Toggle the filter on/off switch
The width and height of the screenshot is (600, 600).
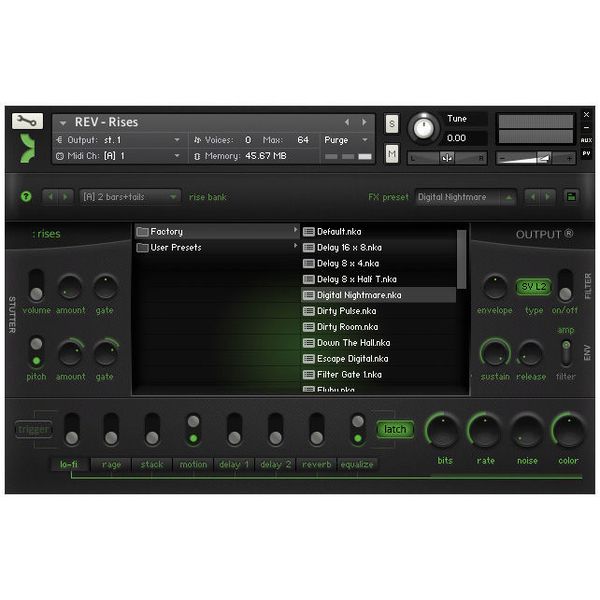pyautogui.click(x=565, y=285)
